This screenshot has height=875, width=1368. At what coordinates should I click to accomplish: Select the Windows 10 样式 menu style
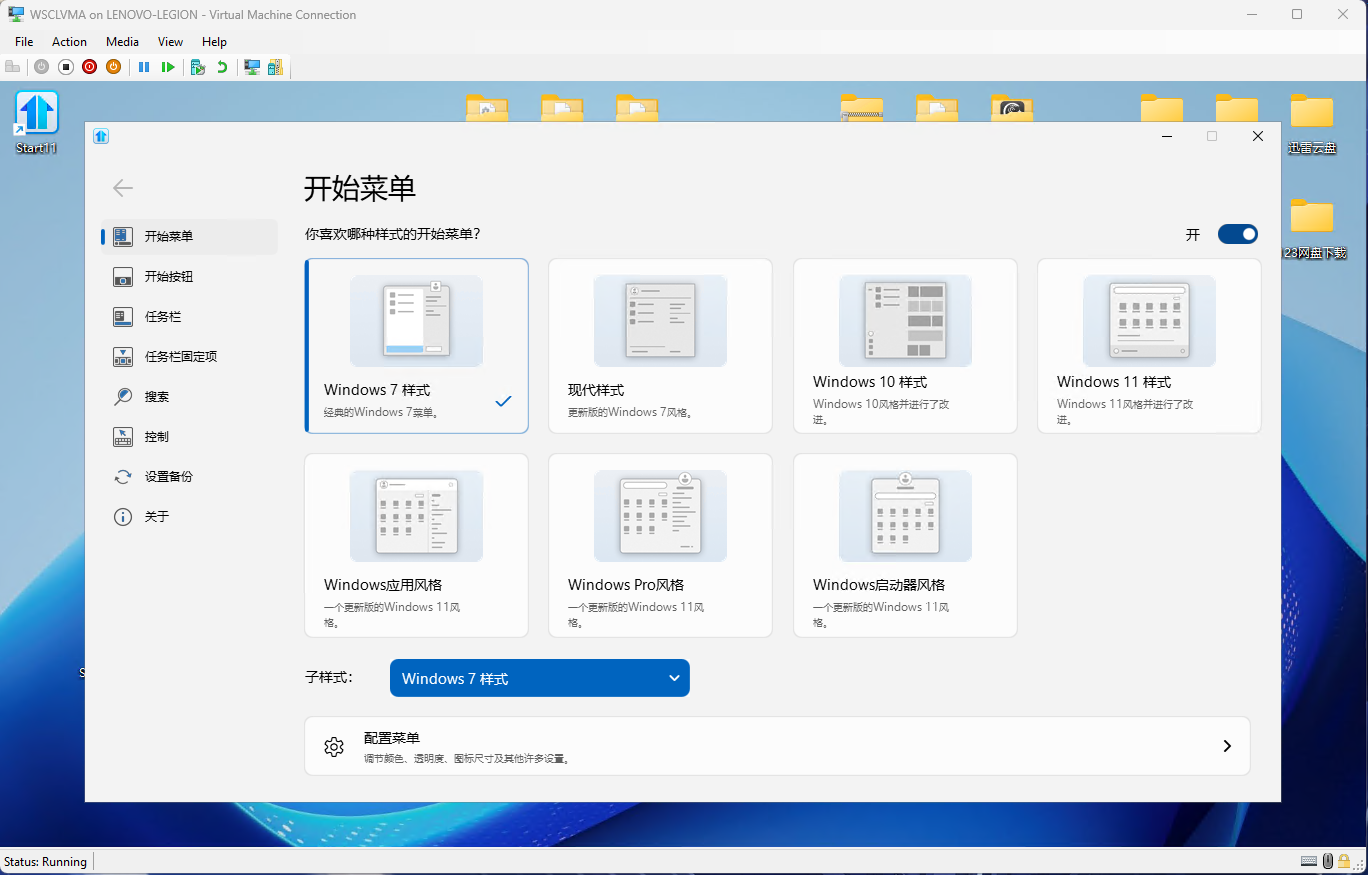click(904, 346)
